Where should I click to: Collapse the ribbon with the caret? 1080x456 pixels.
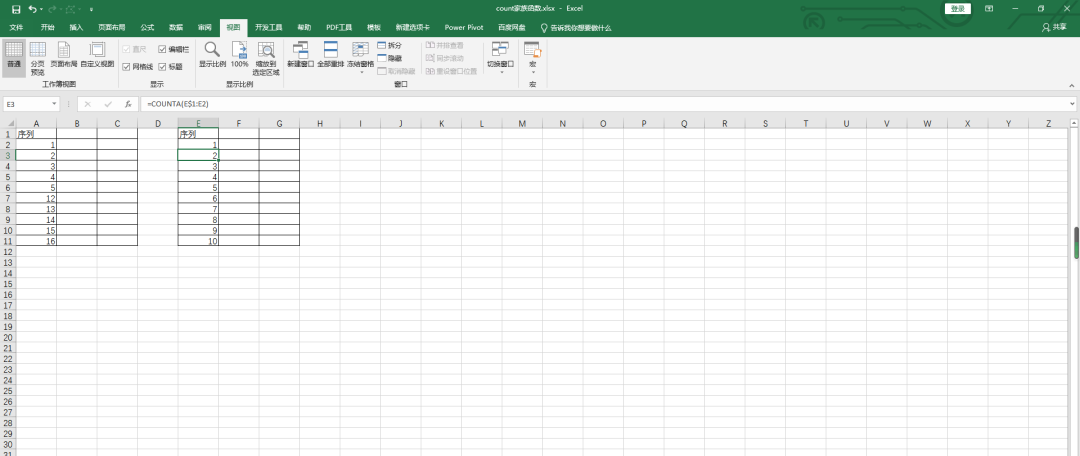[x=1071, y=84]
